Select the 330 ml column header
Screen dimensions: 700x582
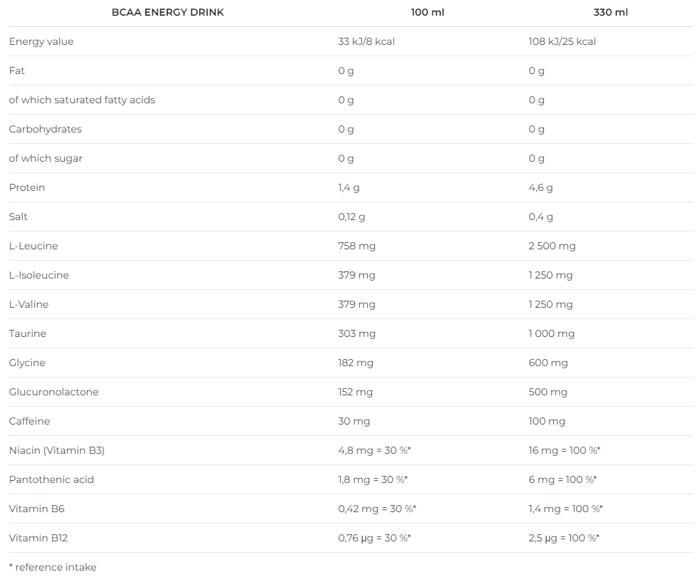[611, 12]
